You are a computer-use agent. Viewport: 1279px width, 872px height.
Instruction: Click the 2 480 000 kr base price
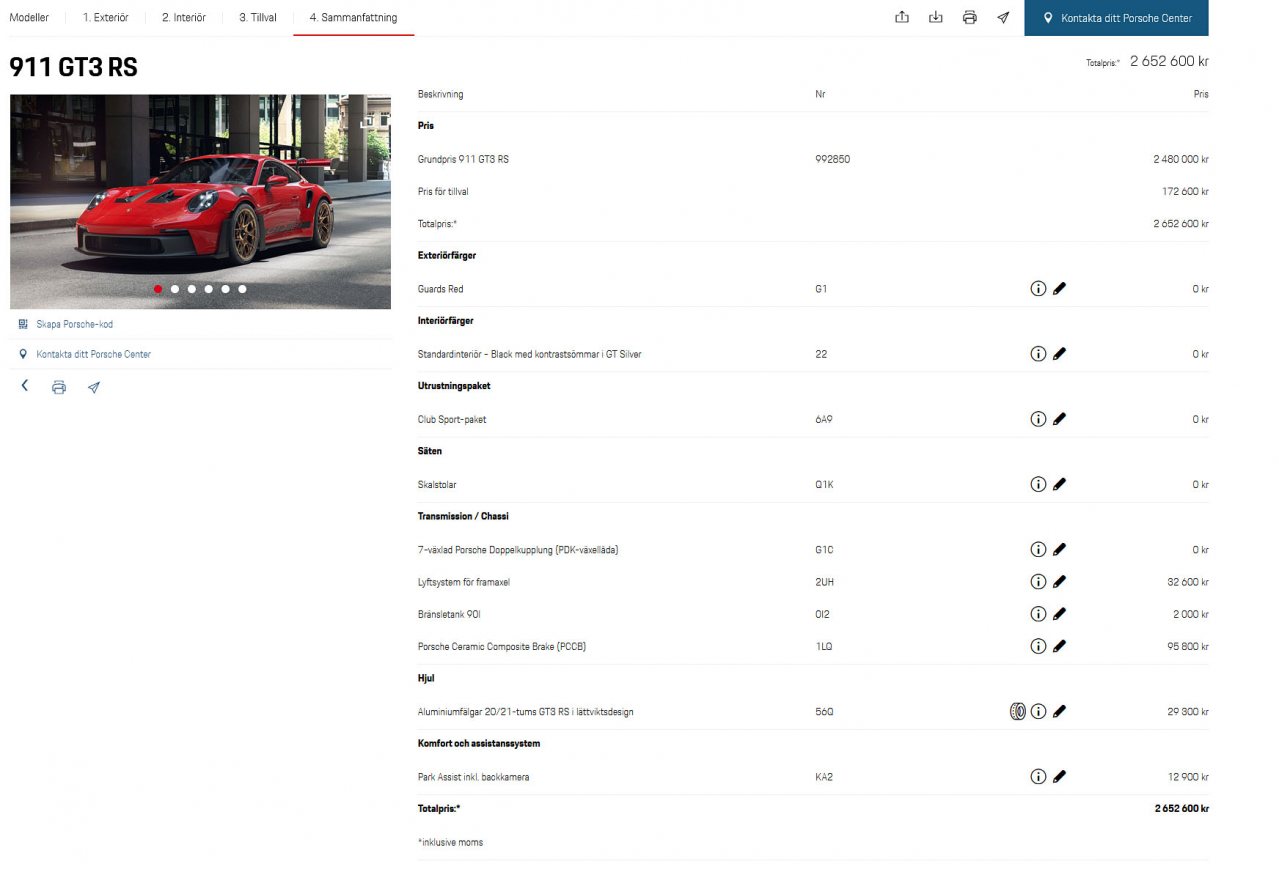pyautogui.click(x=1180, y=159)
